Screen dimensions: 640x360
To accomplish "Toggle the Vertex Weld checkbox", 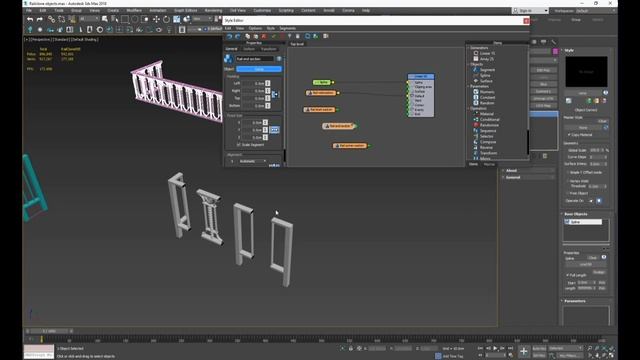I will [x=568, y=181].
